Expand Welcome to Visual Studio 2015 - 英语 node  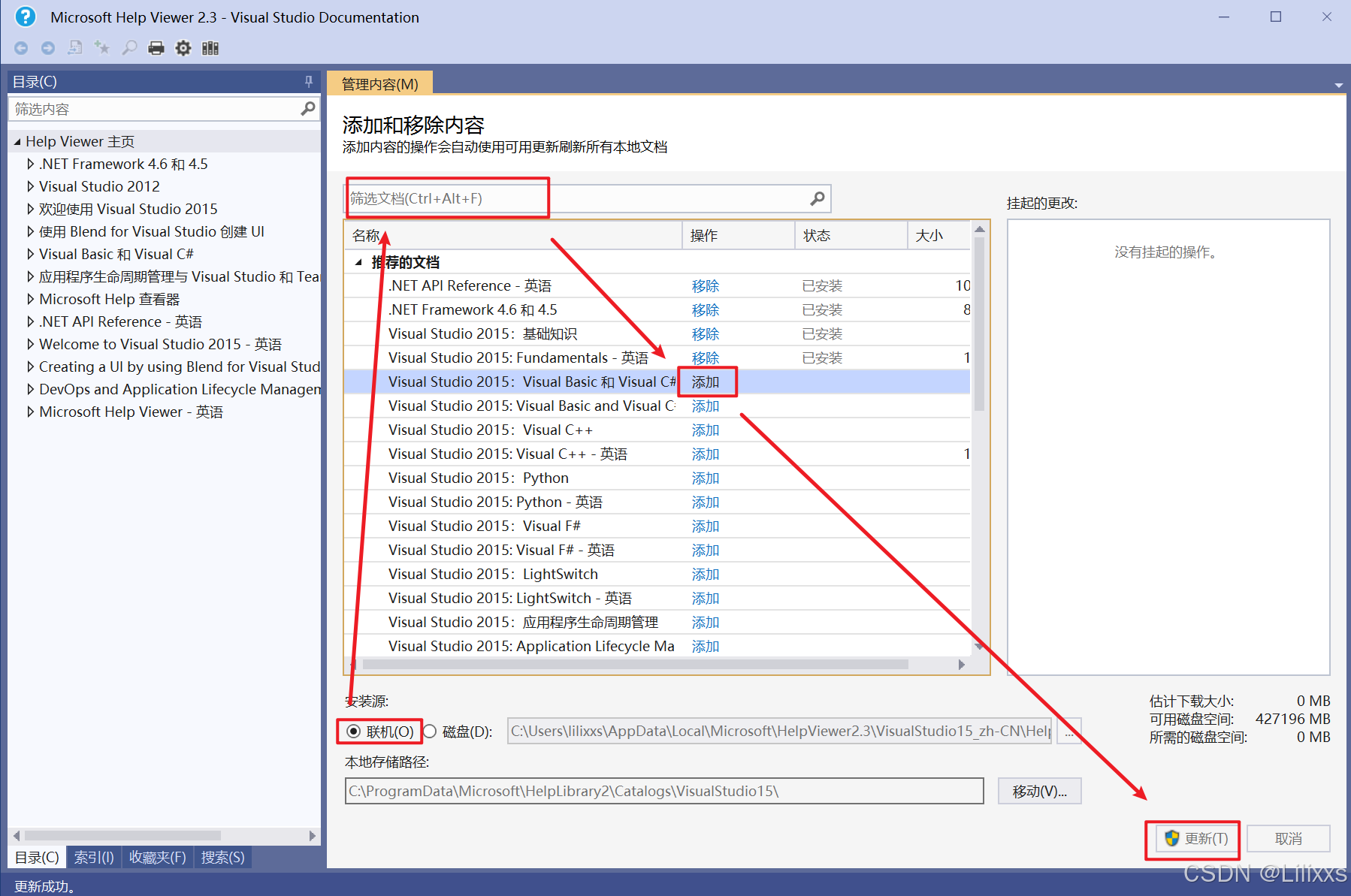click(31, 344)
